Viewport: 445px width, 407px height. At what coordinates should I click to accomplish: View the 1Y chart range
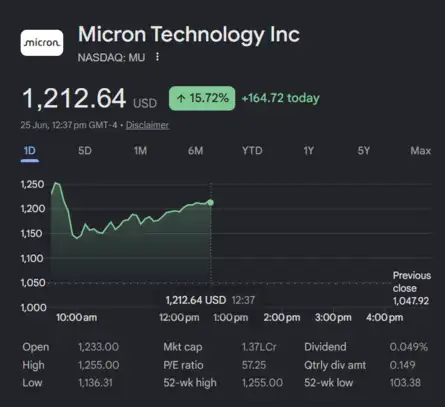point(309,151)
